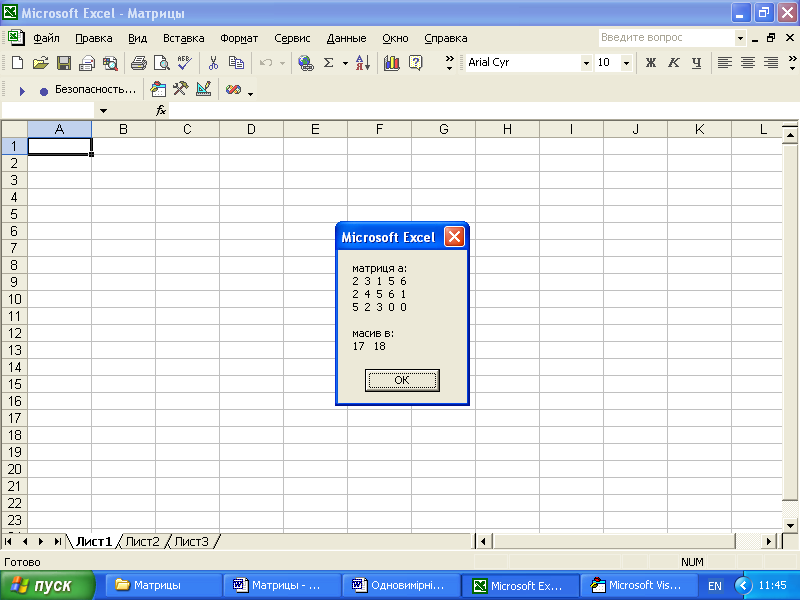Screen dimensions: 800x600
Task: Click the Send by e-mail toolbar icon
Action: (x=87, y=63)
